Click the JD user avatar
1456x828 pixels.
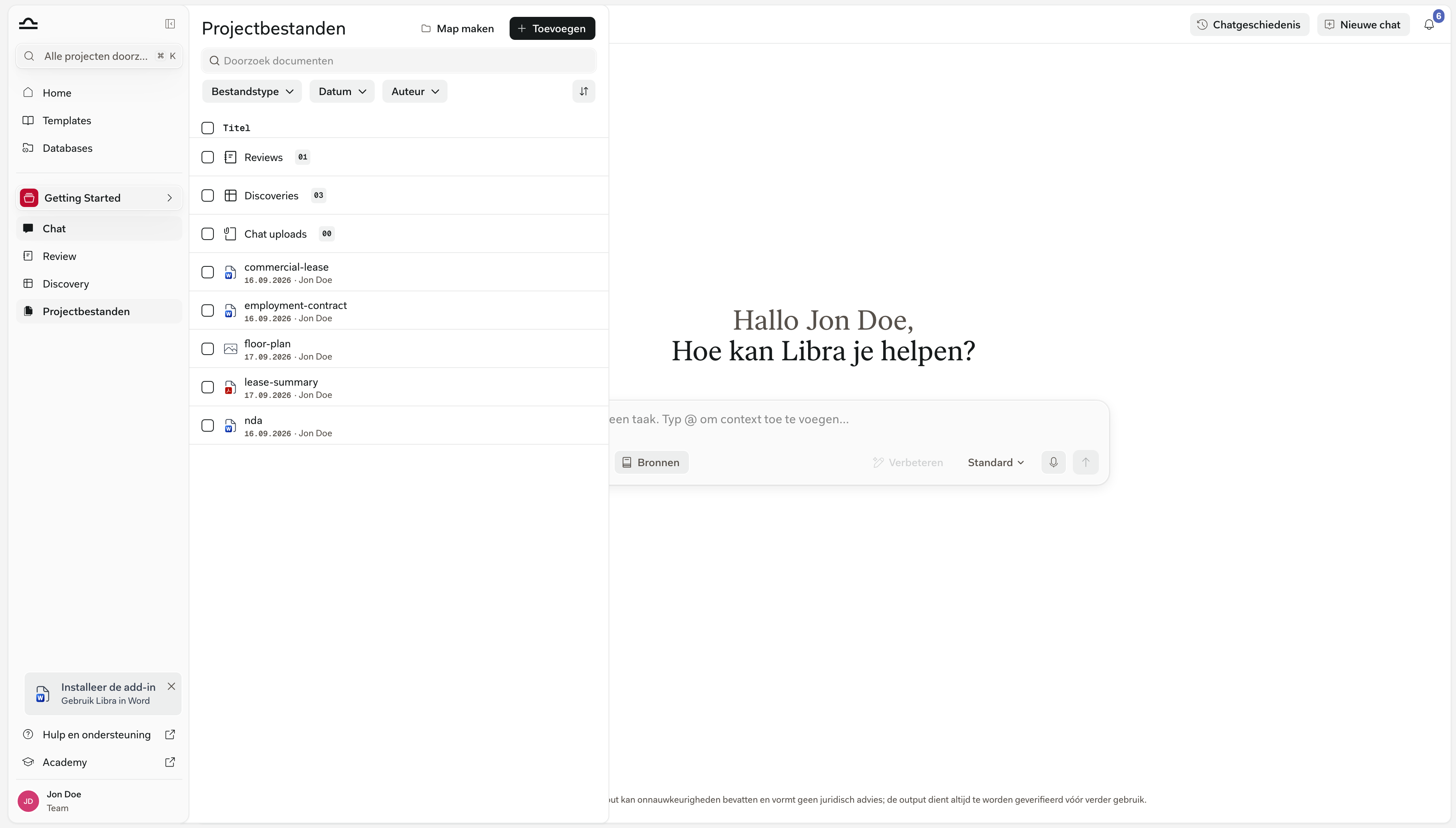(x=28, y=801)
